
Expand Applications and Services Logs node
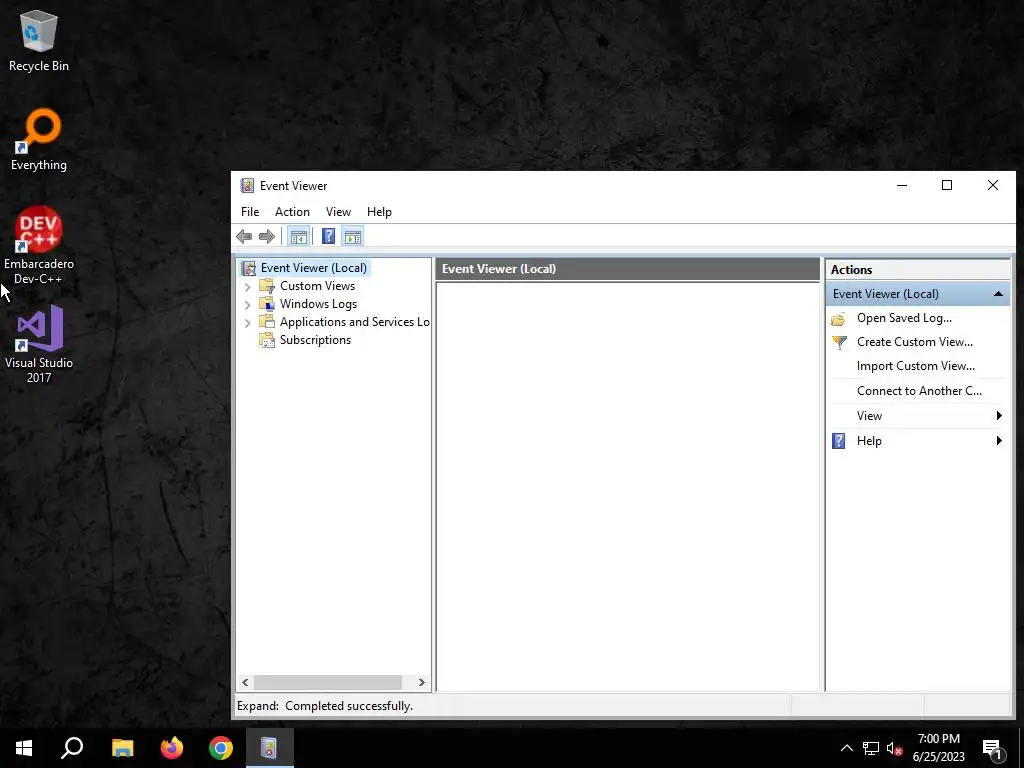click(x=248, y=323)
